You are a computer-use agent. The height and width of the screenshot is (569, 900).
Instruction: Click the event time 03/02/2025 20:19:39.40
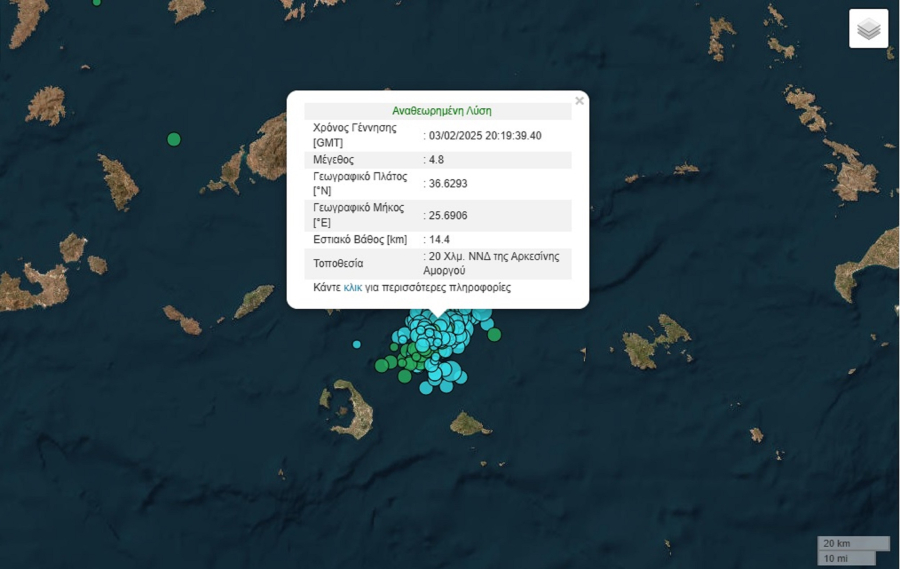pos(485,135)
